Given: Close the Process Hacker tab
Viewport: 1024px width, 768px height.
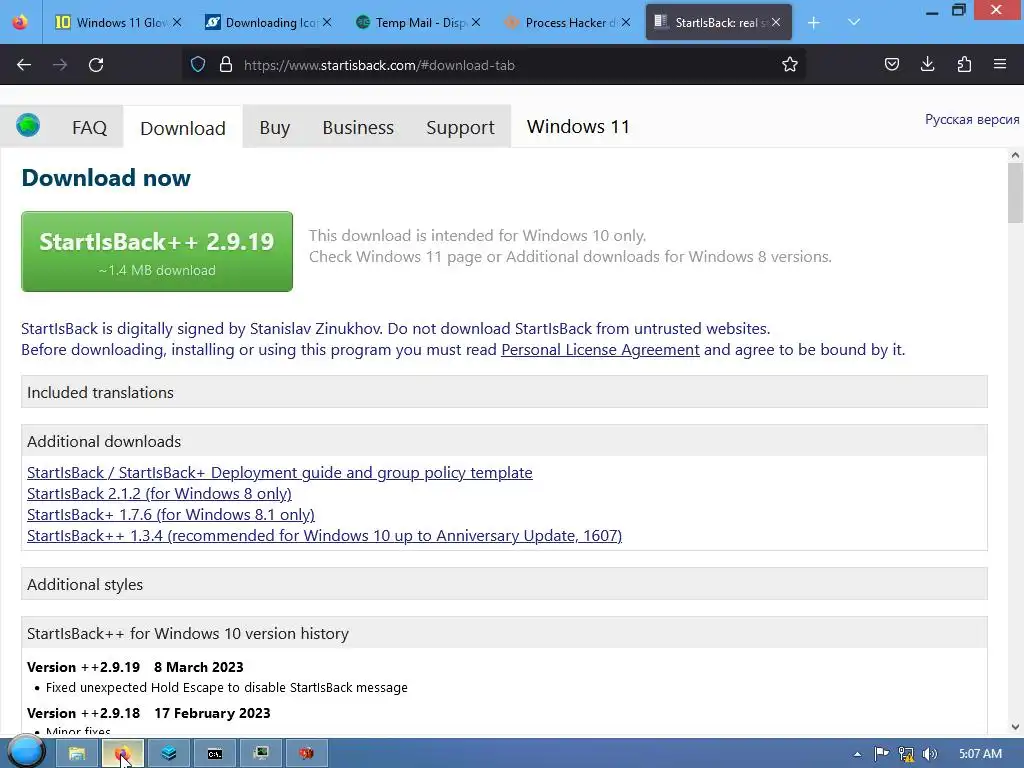Looking at the screenshot, I should point(626,22).
